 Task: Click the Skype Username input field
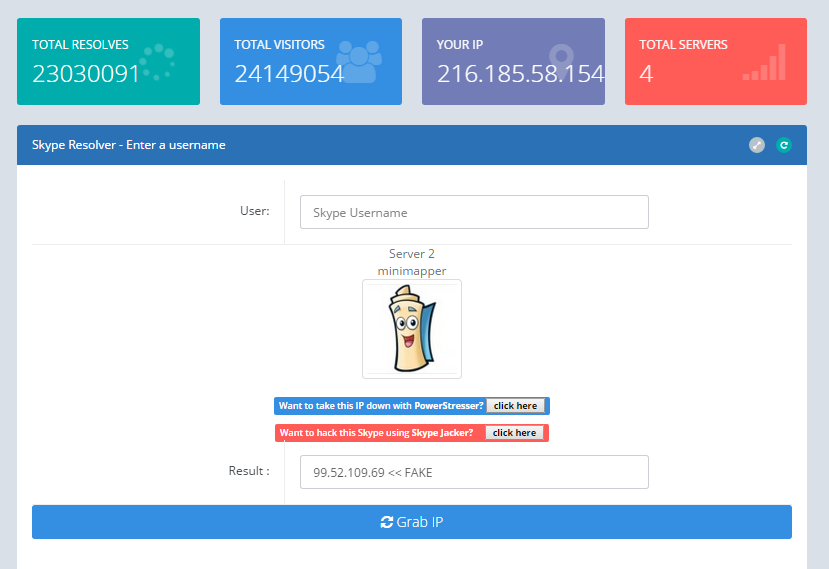[x=474, y=212]
